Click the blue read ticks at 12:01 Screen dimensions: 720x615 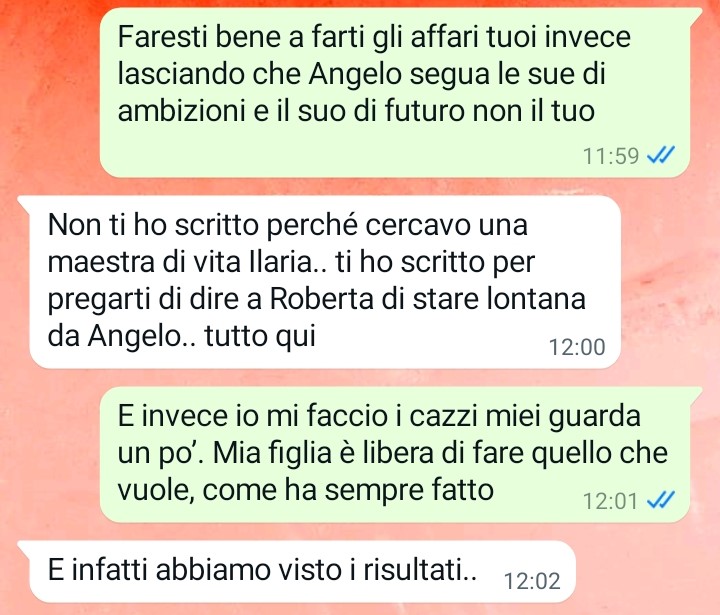[x=661, y=500]
